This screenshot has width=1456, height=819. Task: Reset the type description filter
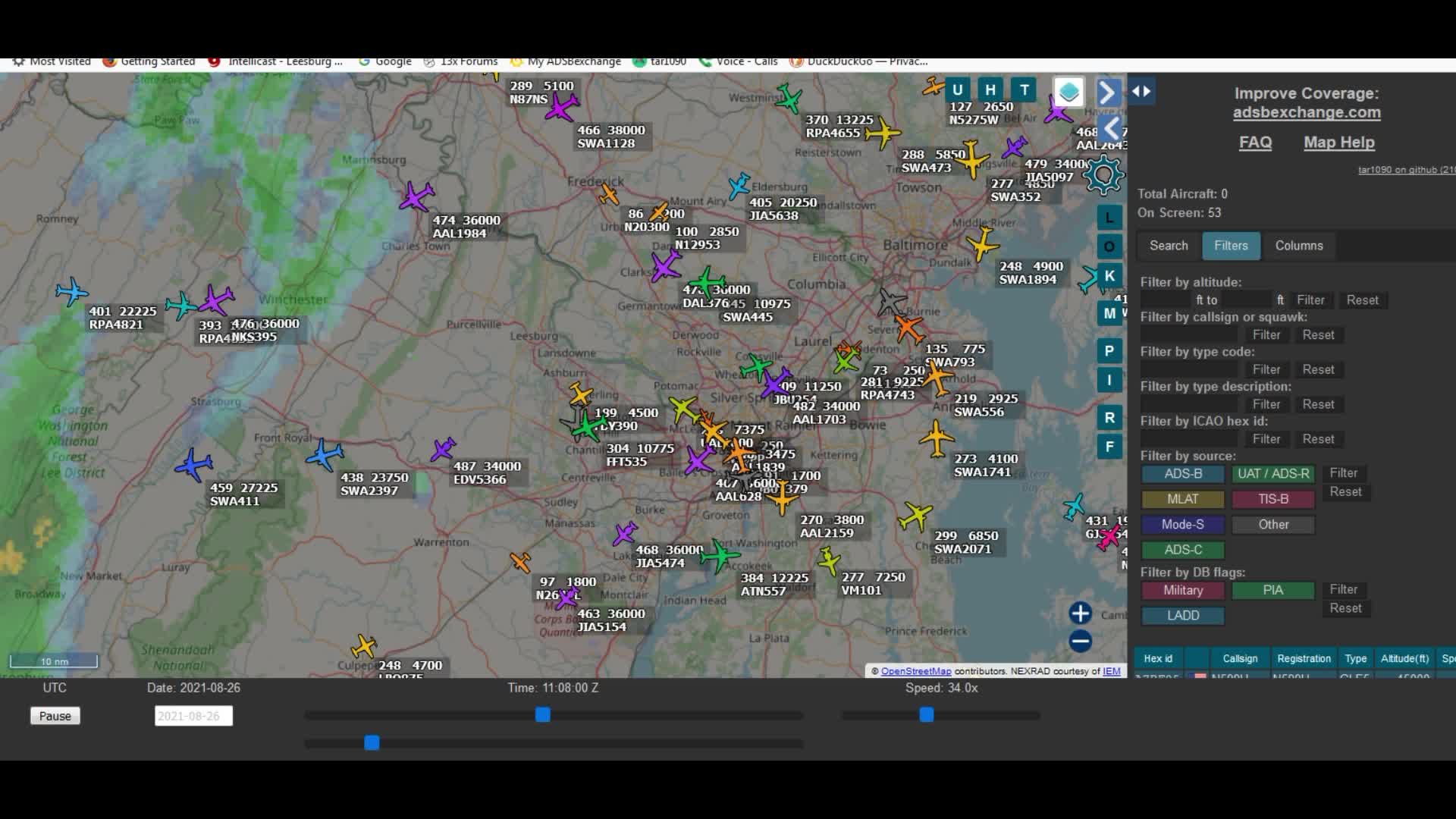coord(1318,405)
